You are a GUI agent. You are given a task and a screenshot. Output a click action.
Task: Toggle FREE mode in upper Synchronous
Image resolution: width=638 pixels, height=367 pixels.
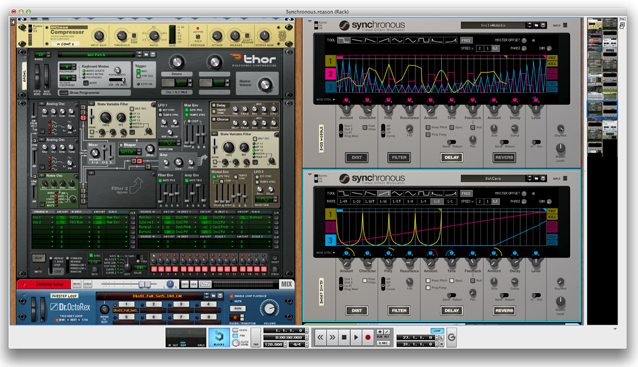pos(466,40)
